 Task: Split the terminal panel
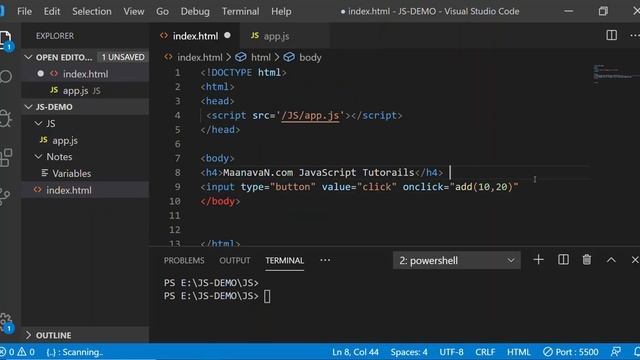pyautogui.click(x=563, y=260)
